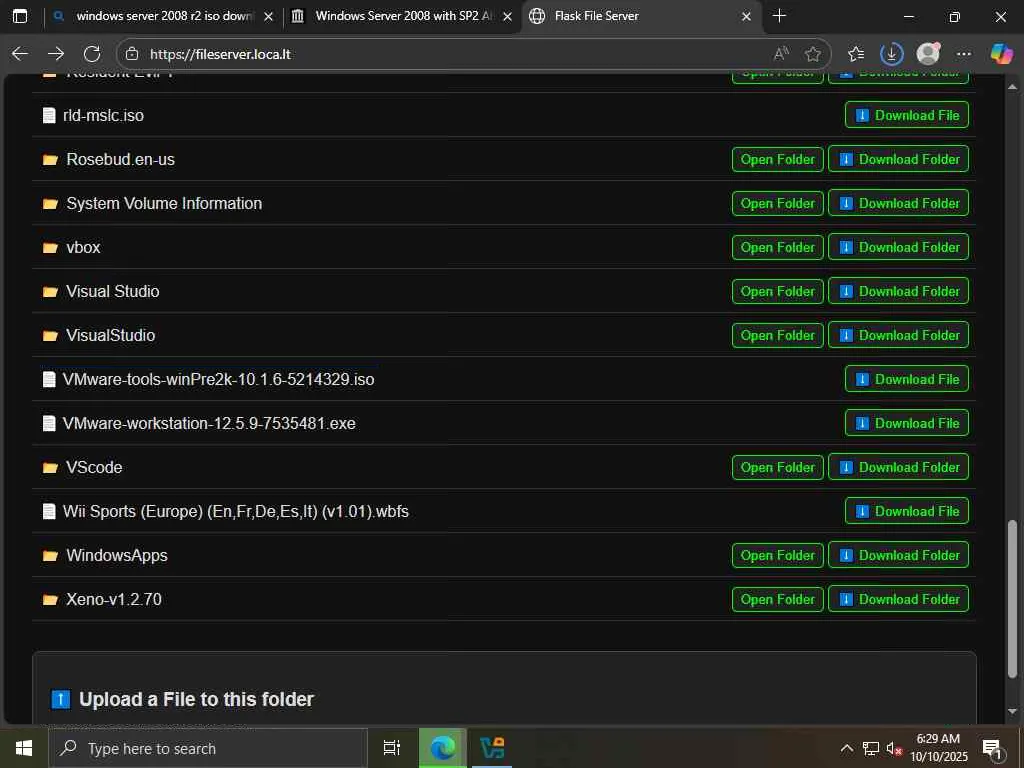Go back to the previous page
The width and height of the screenshot is (1024, 768).
[x=20, y=54]
